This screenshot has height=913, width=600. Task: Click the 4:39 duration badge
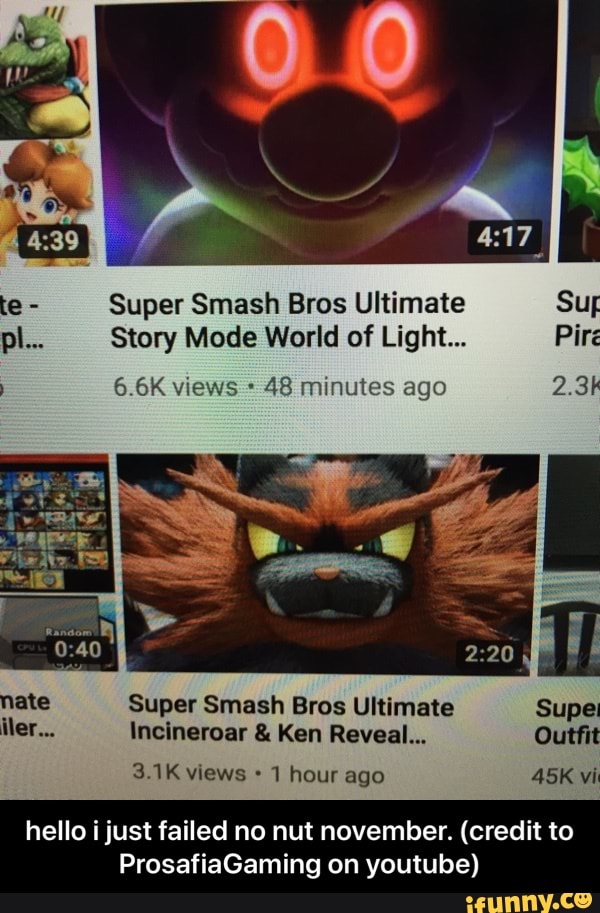(53, 241)
